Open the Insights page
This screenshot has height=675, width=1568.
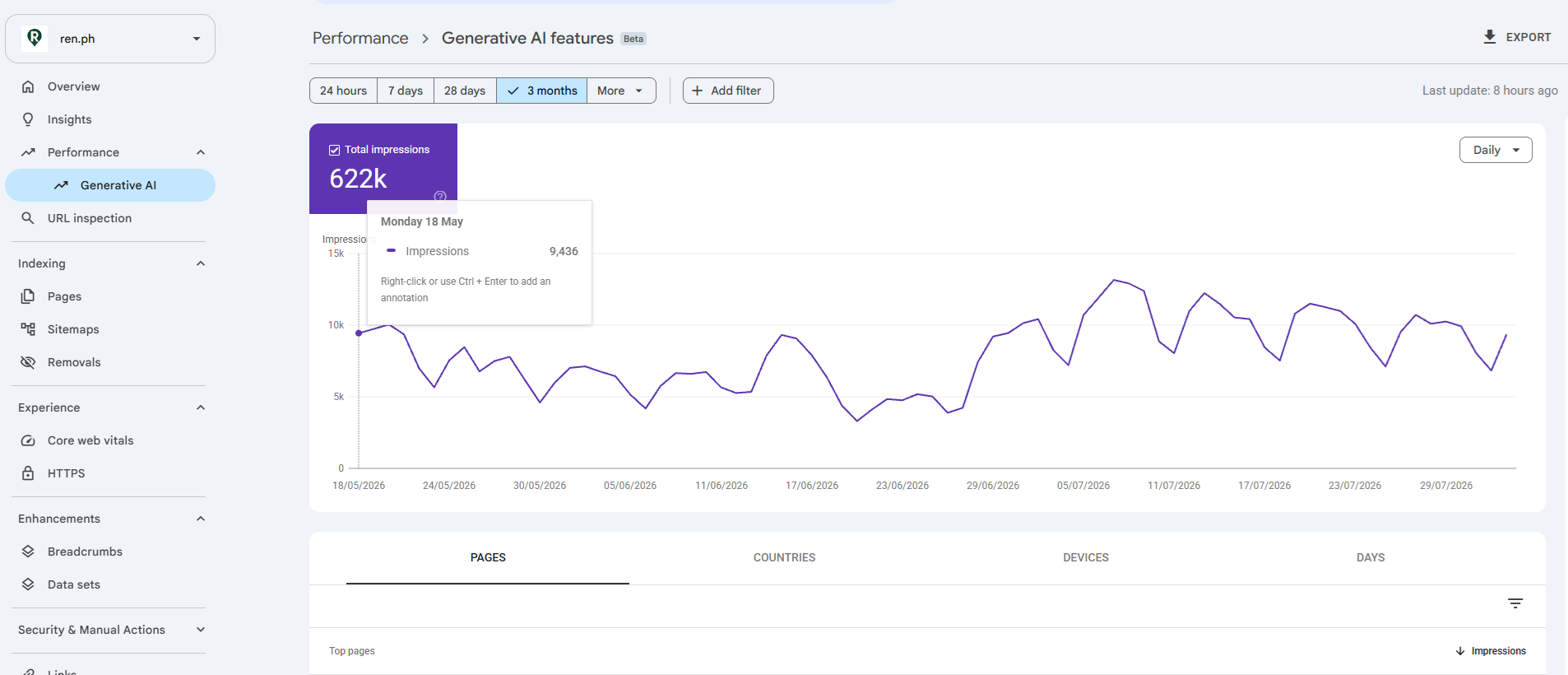click(x=110, y=119)
